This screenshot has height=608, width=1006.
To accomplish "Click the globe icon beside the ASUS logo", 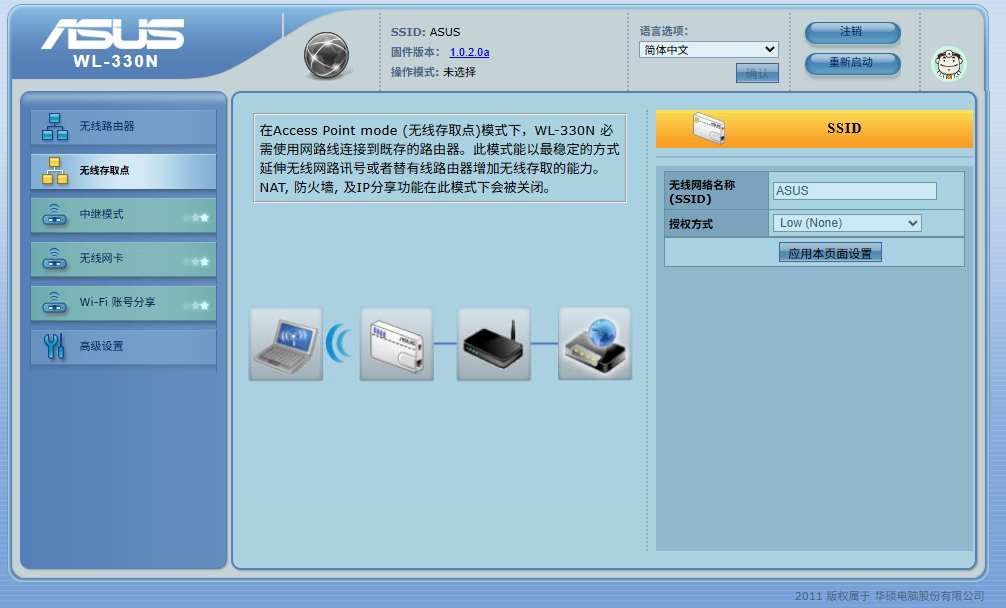I will pyautogui.click(x=324, y=56).
